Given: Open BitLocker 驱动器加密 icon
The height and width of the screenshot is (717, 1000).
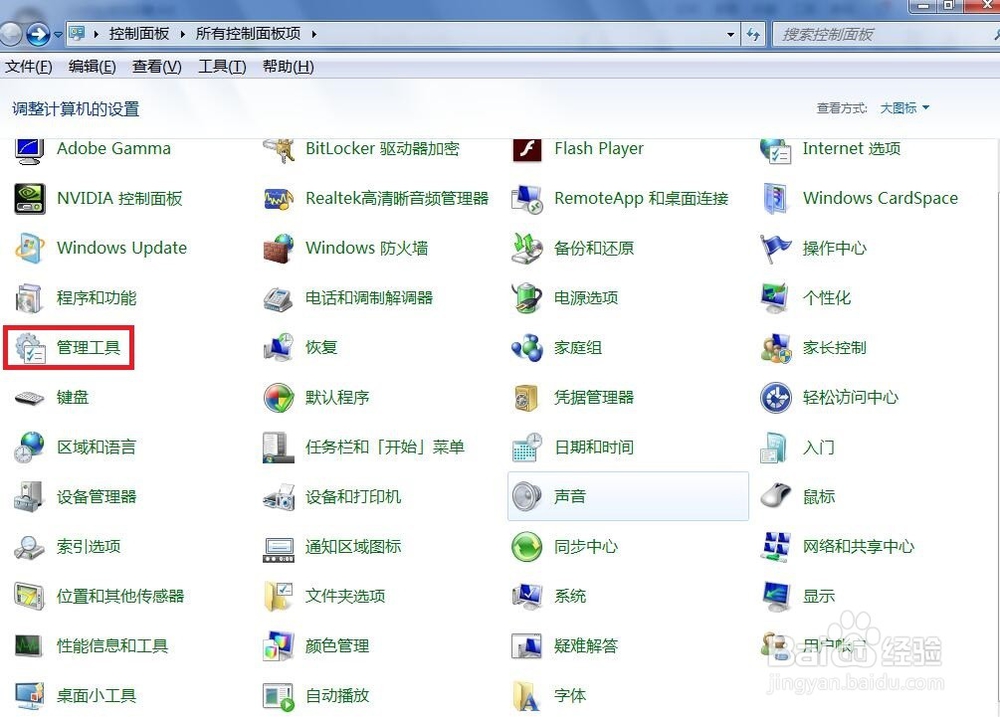Looking at the screenshot, I should [x=279, y=151].
